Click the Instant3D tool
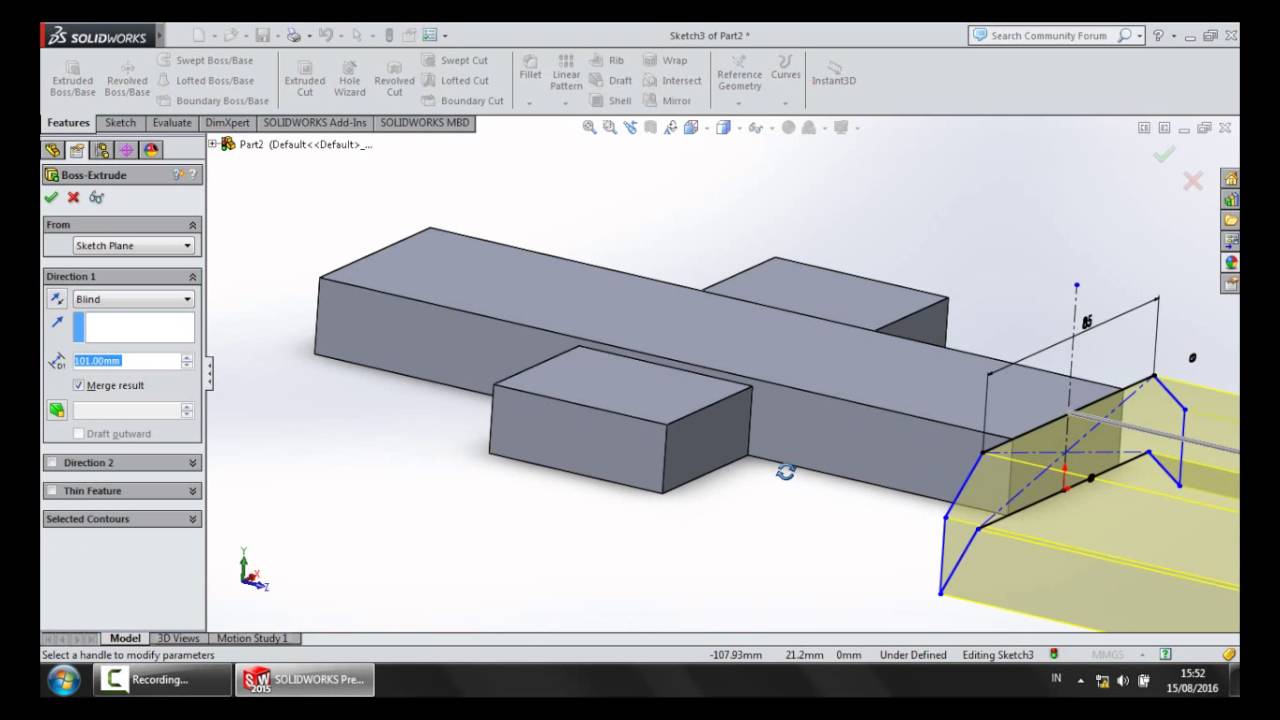1280x720 pixels. [834, 72]
